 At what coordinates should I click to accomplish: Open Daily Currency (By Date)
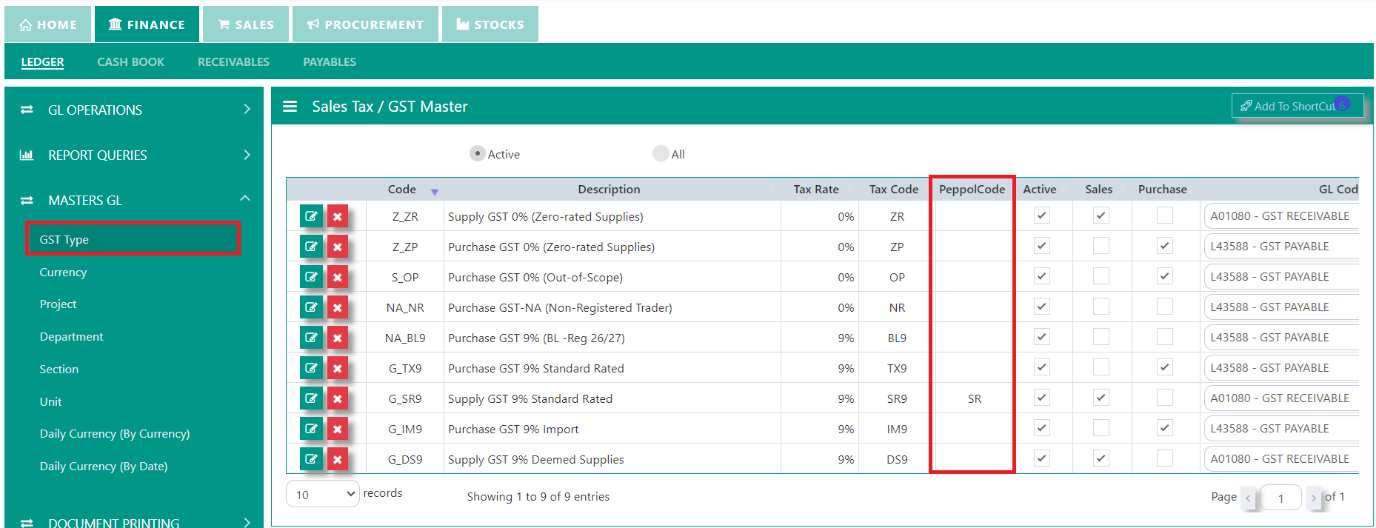click(103, 466)
